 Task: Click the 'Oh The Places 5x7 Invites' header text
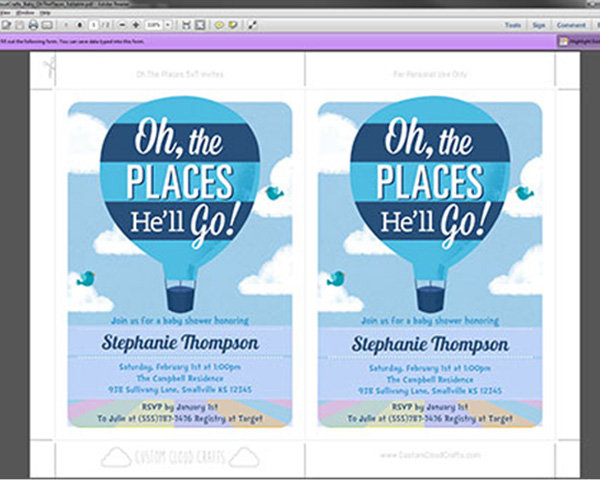[180, 74]
